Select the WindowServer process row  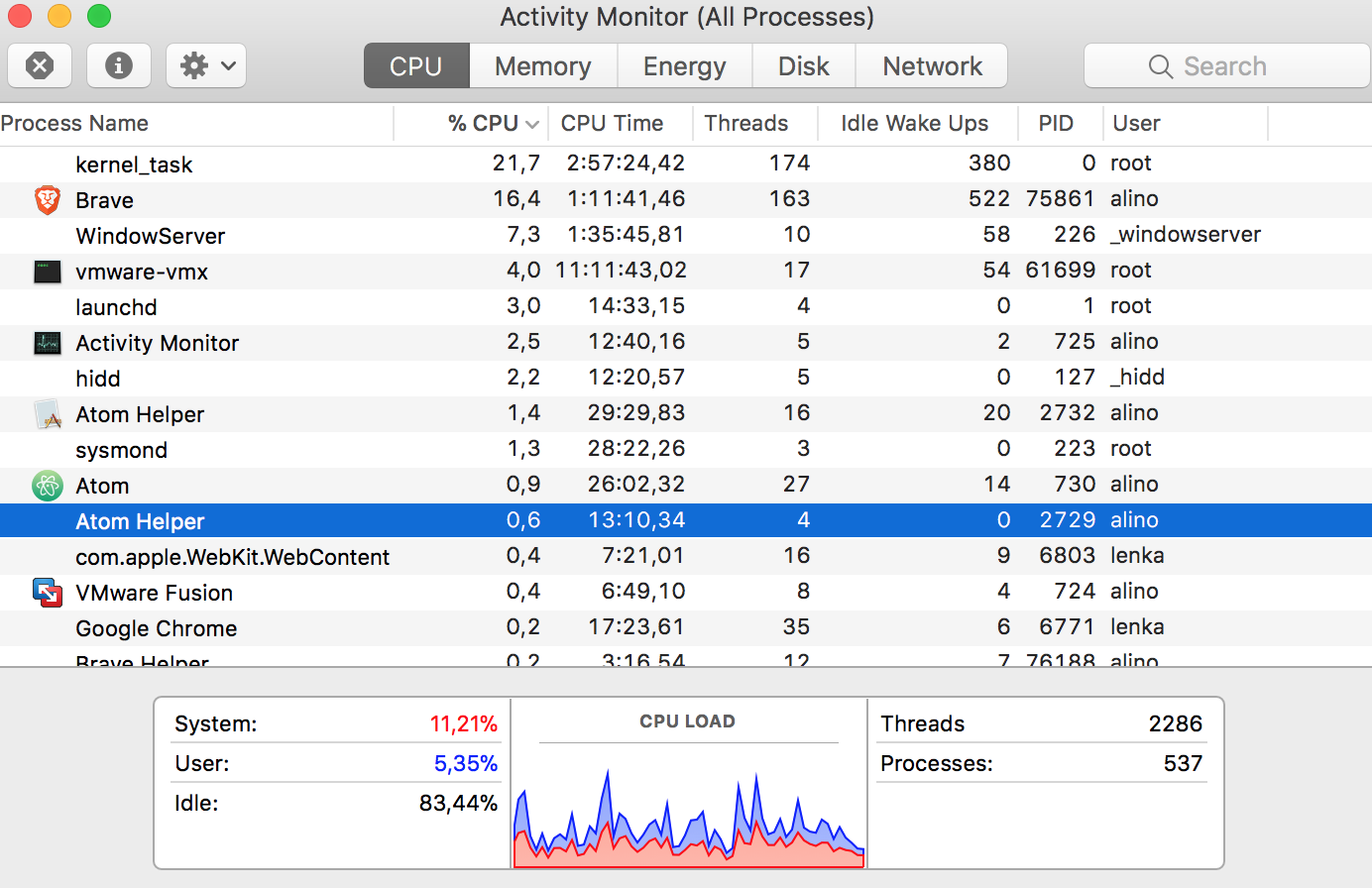[686, 235]
